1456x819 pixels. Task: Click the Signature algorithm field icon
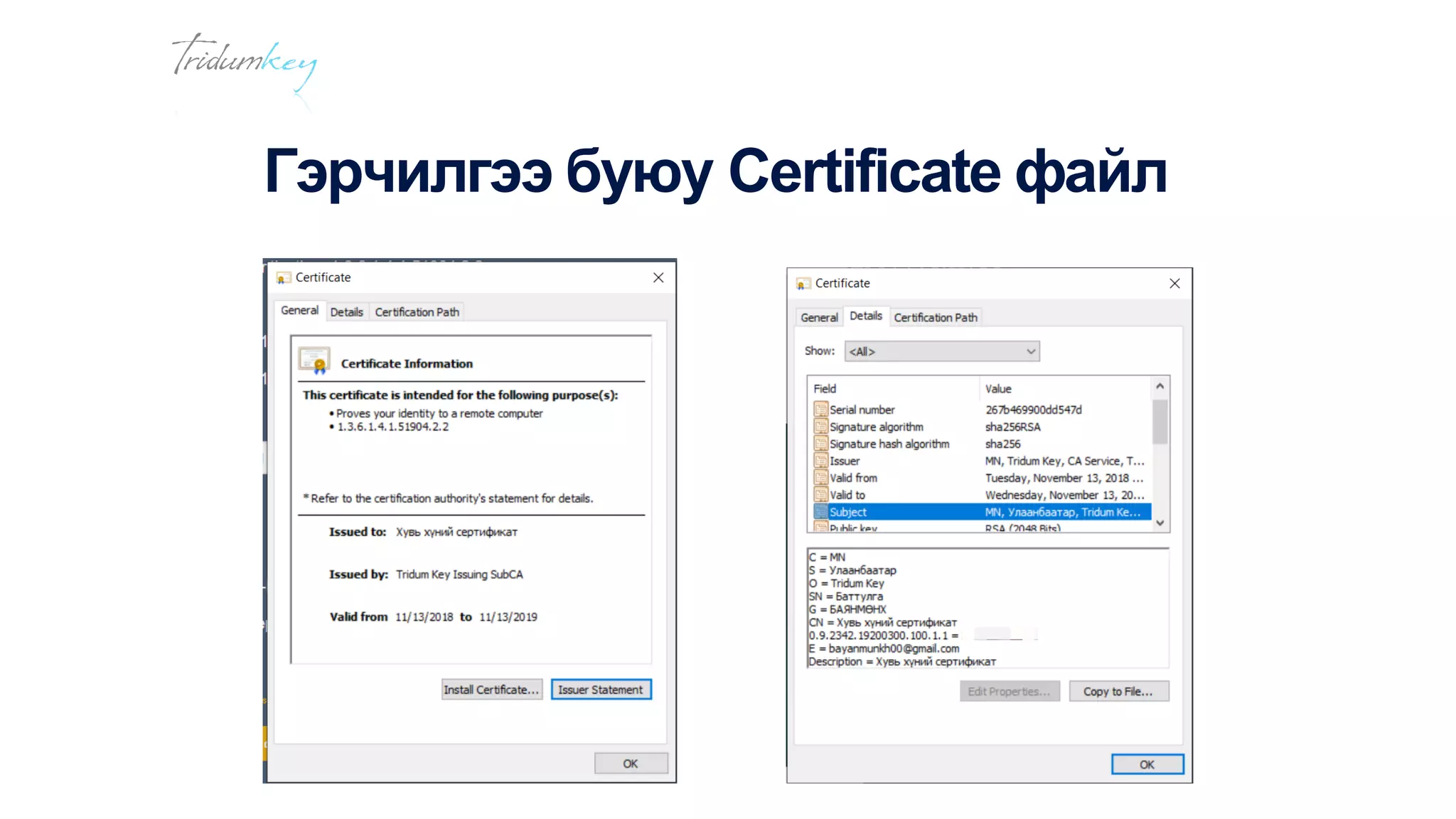pos(820,427)
